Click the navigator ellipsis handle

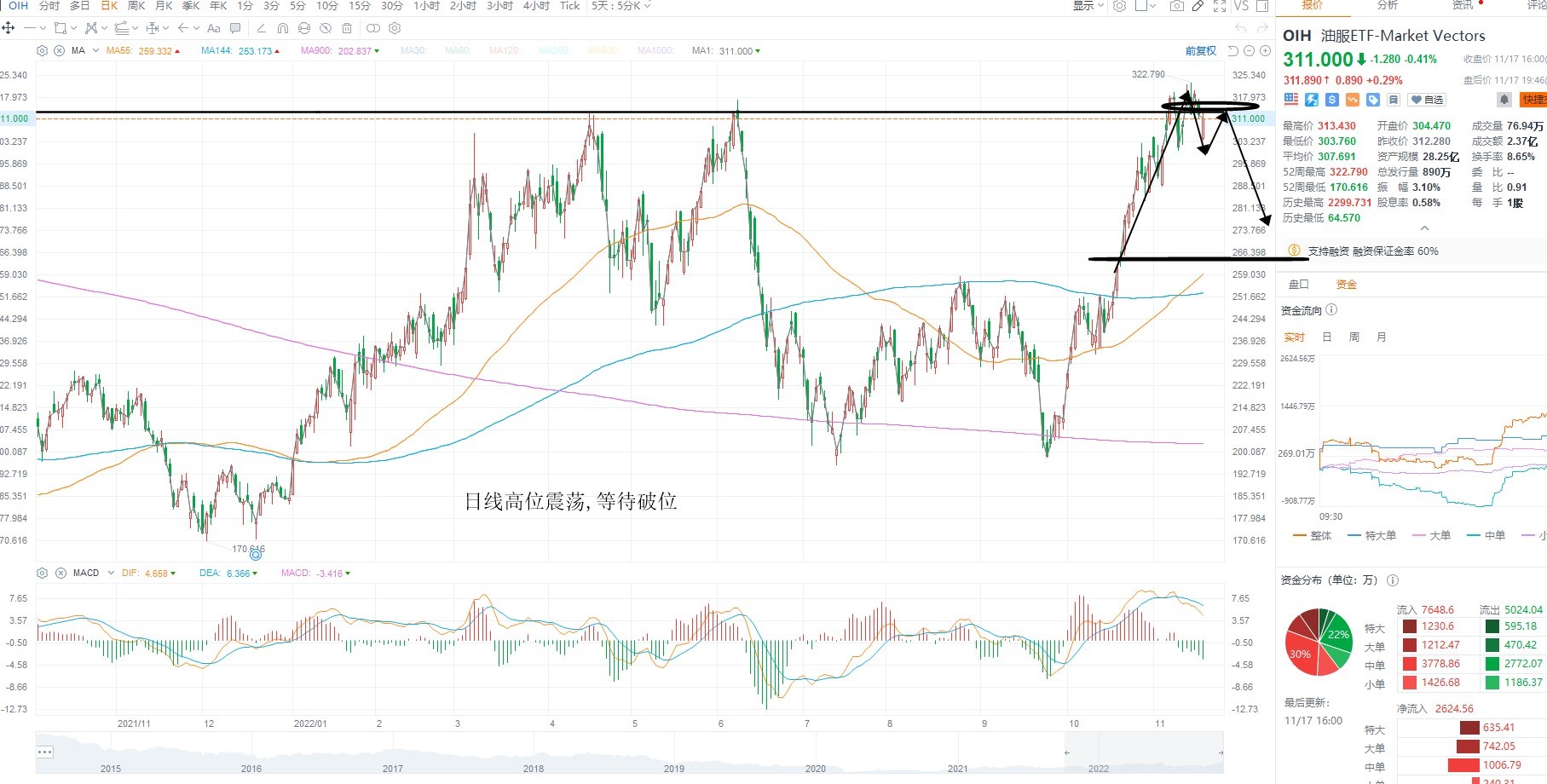point(45,752)
